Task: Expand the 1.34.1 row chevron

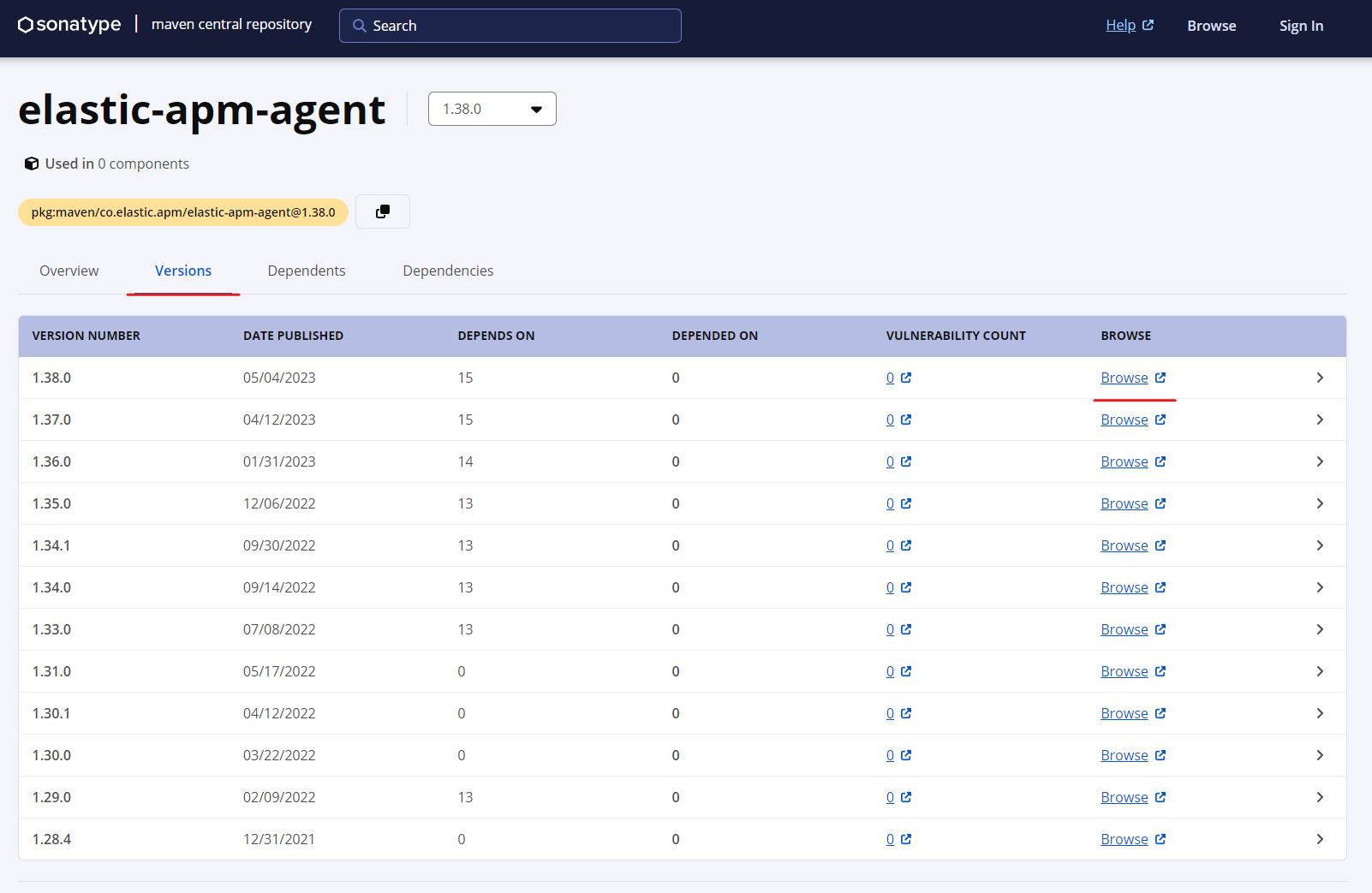Action: click(x=1320, y=545)
